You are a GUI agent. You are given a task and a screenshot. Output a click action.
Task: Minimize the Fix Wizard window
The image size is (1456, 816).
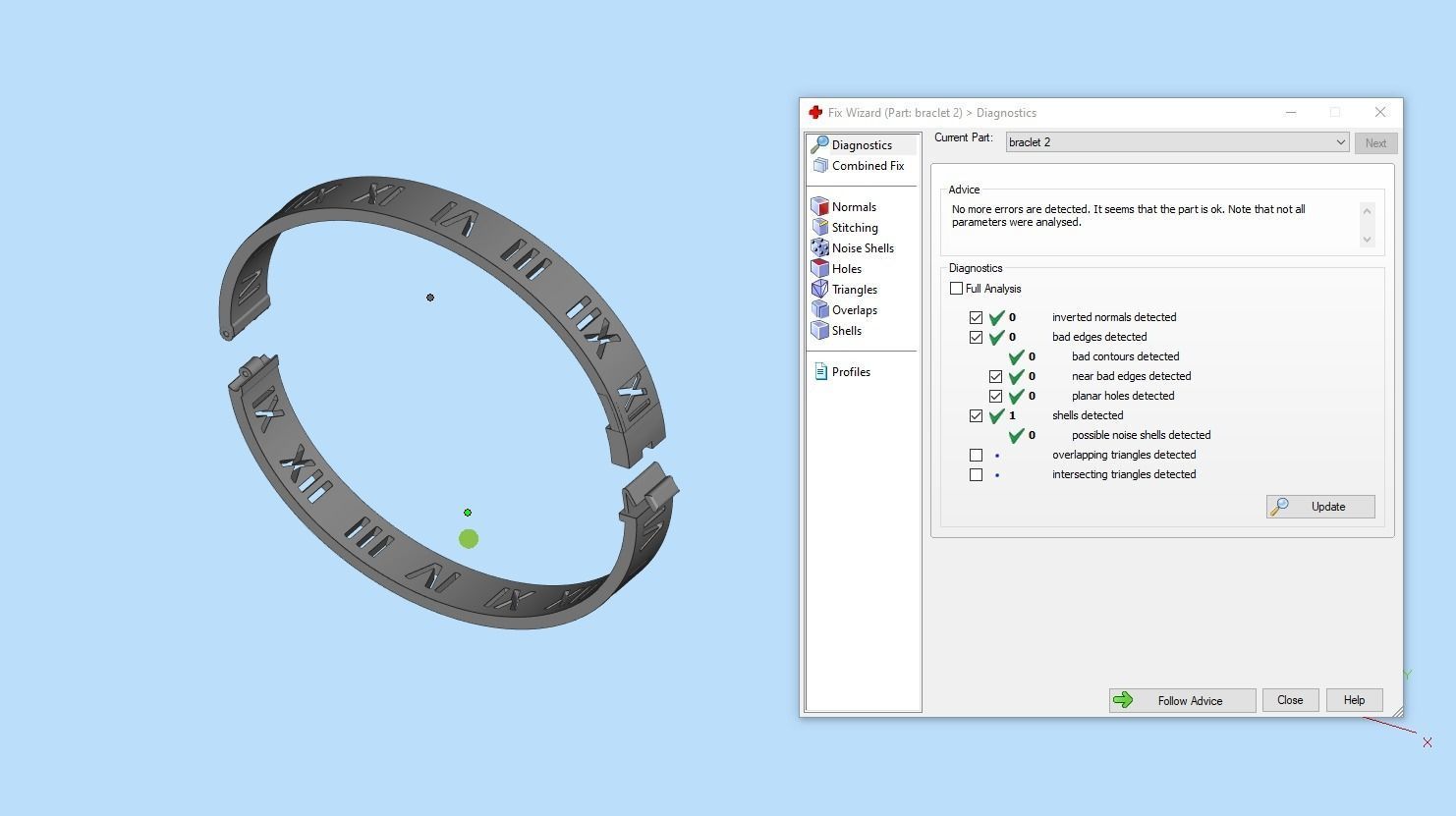(1291, 112)
